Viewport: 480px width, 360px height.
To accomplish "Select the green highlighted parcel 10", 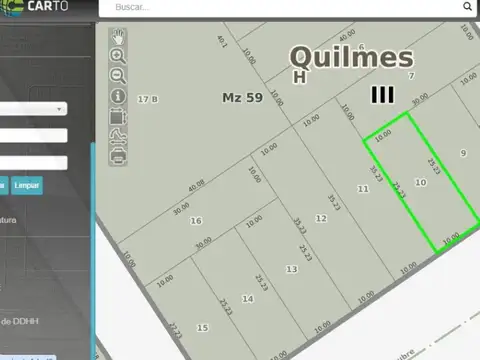I will coord(421,182).
